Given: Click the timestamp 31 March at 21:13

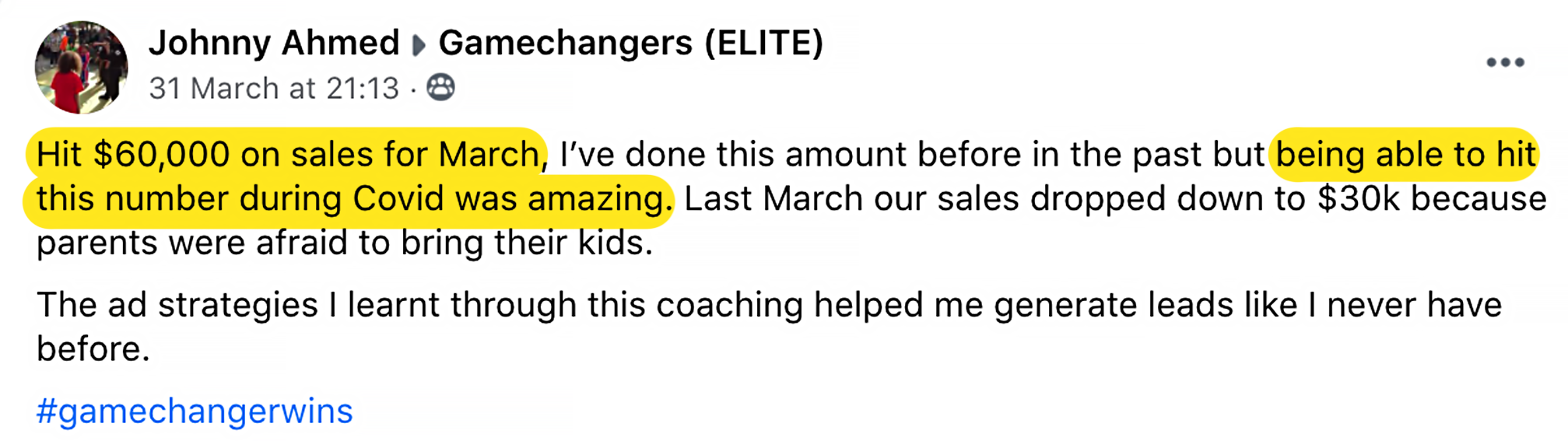Looking at the screenshot, I should point(274,89).
